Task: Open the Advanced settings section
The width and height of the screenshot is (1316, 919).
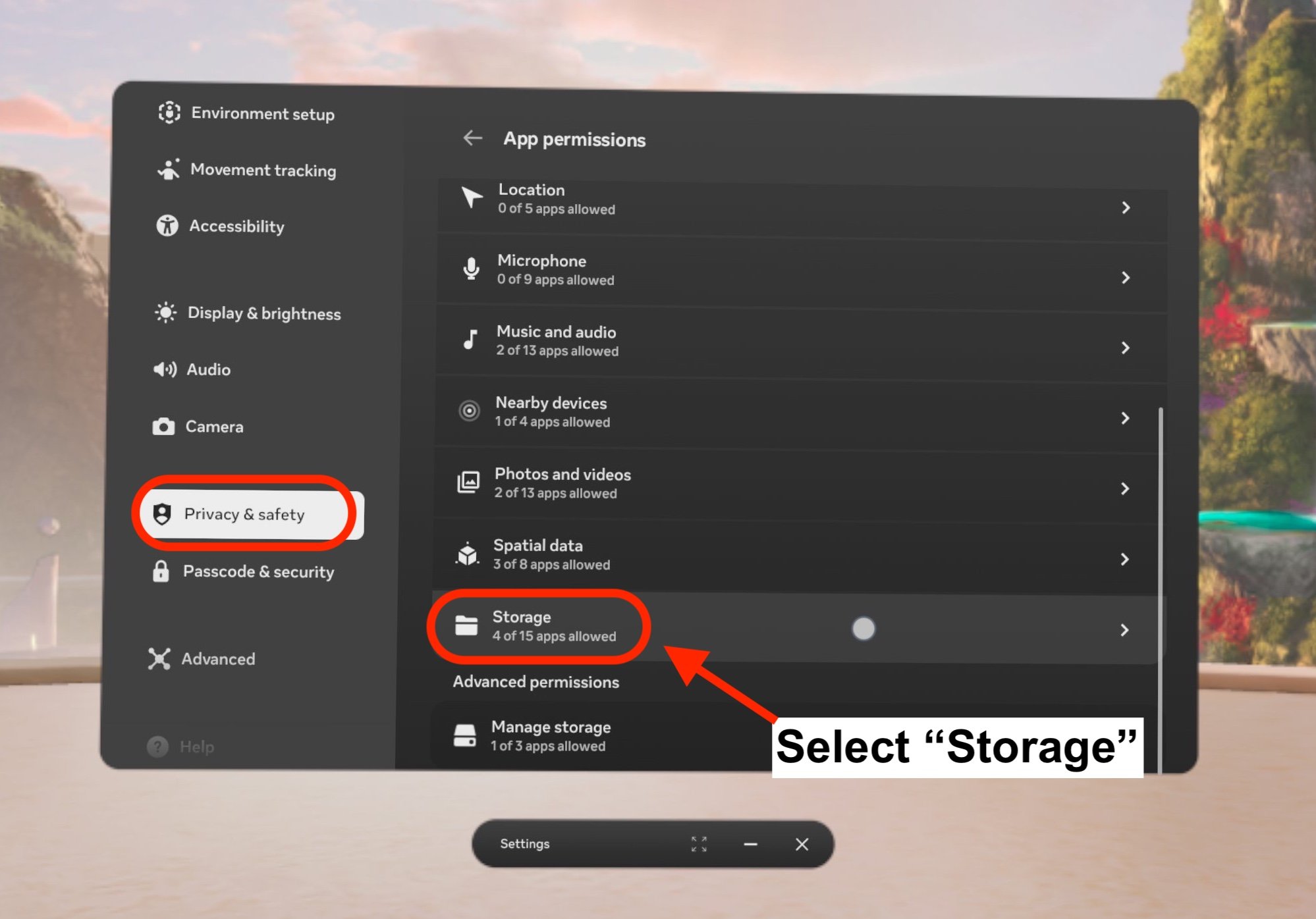Action: 202,658
